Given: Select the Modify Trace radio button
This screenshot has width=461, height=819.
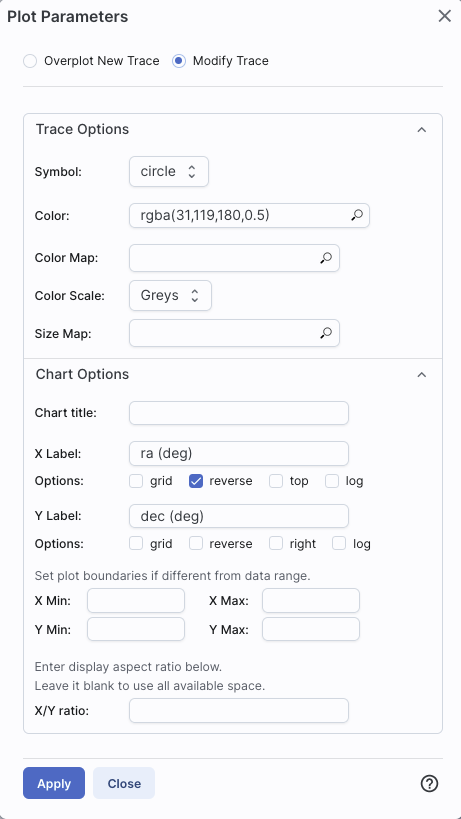Looking at the screenshot, I should coord(179,61).
